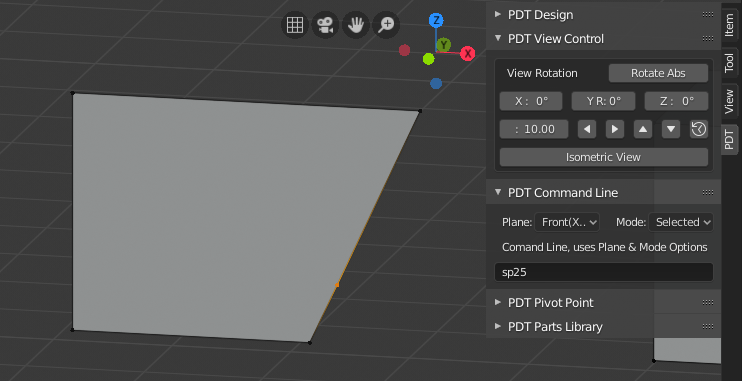This screenshot has width=742, height=381.
Task: Switch to camera view icon
Action: pos(325,25)
